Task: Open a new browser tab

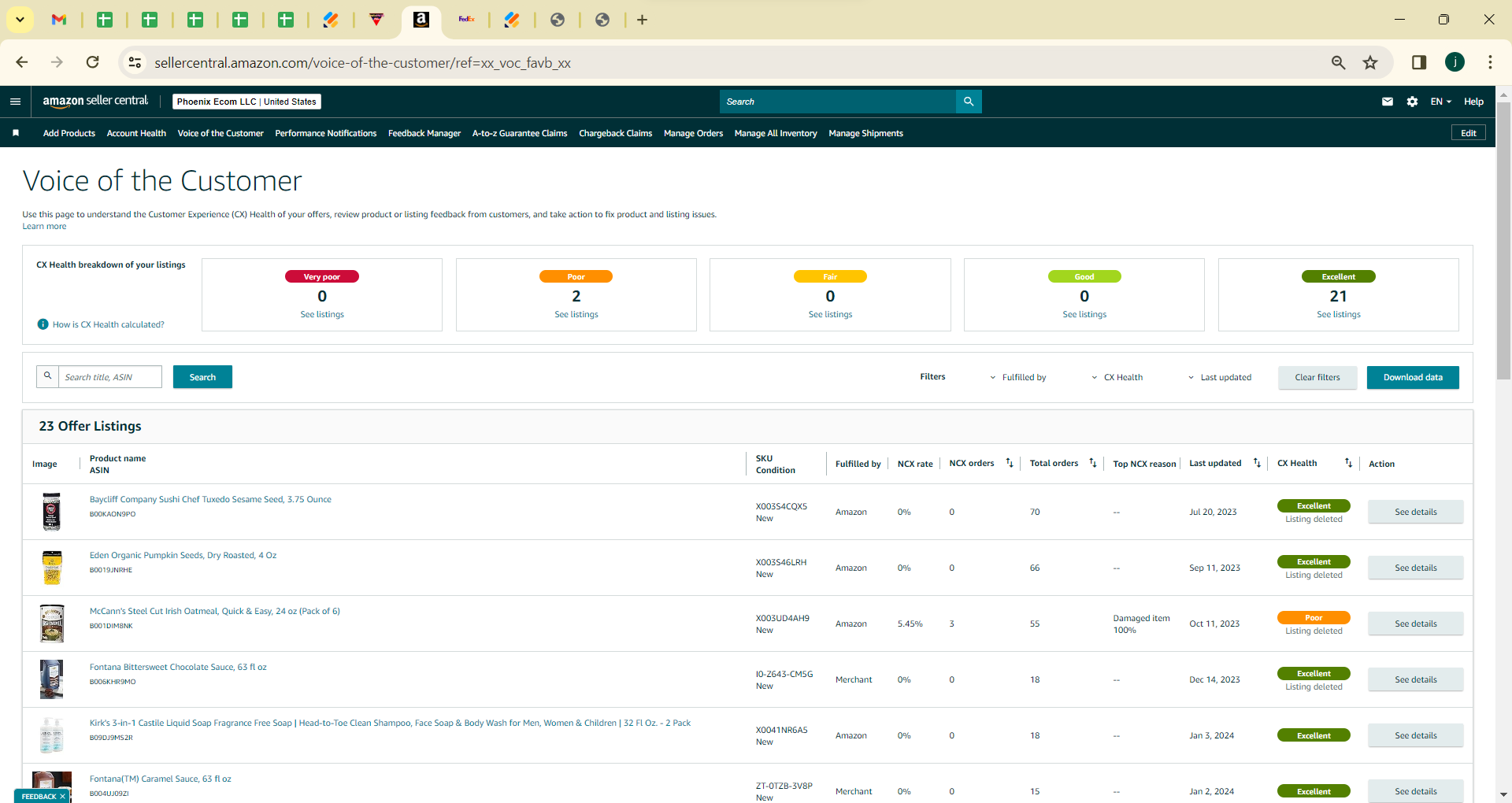Action: 642,20
